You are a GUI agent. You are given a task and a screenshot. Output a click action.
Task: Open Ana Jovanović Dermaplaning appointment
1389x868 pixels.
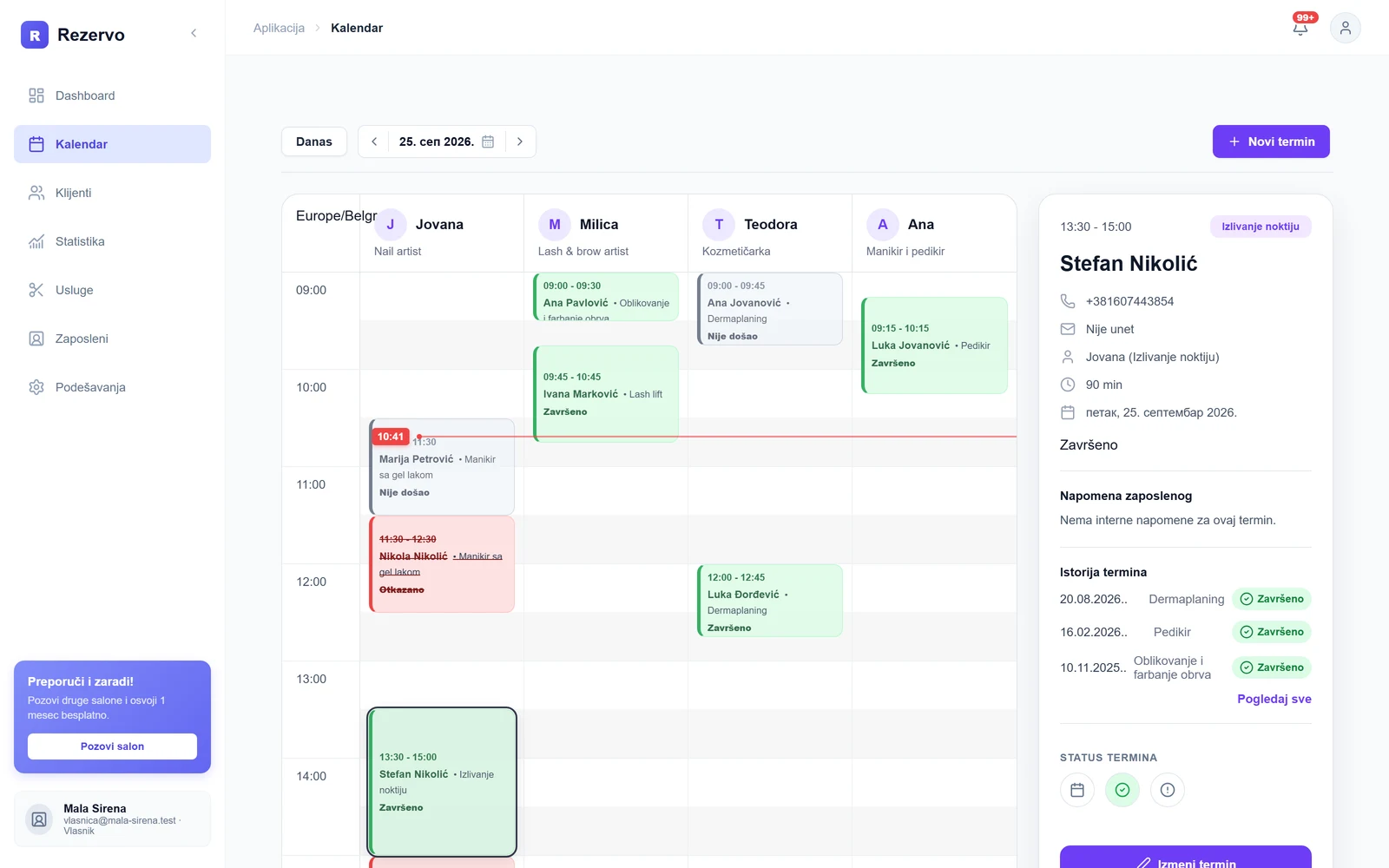coord(770,309)
